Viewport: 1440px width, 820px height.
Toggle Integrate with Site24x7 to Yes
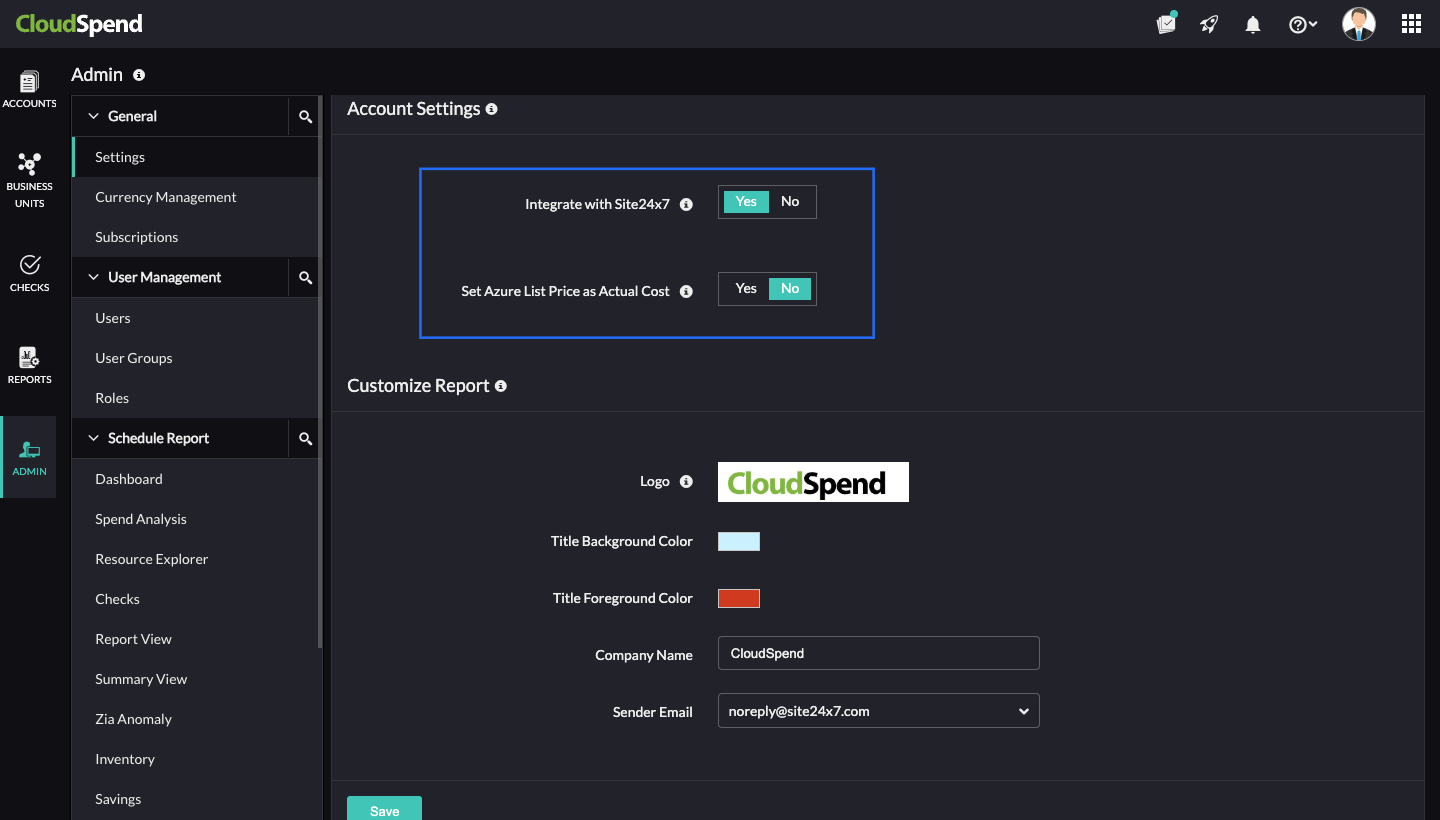746,201
